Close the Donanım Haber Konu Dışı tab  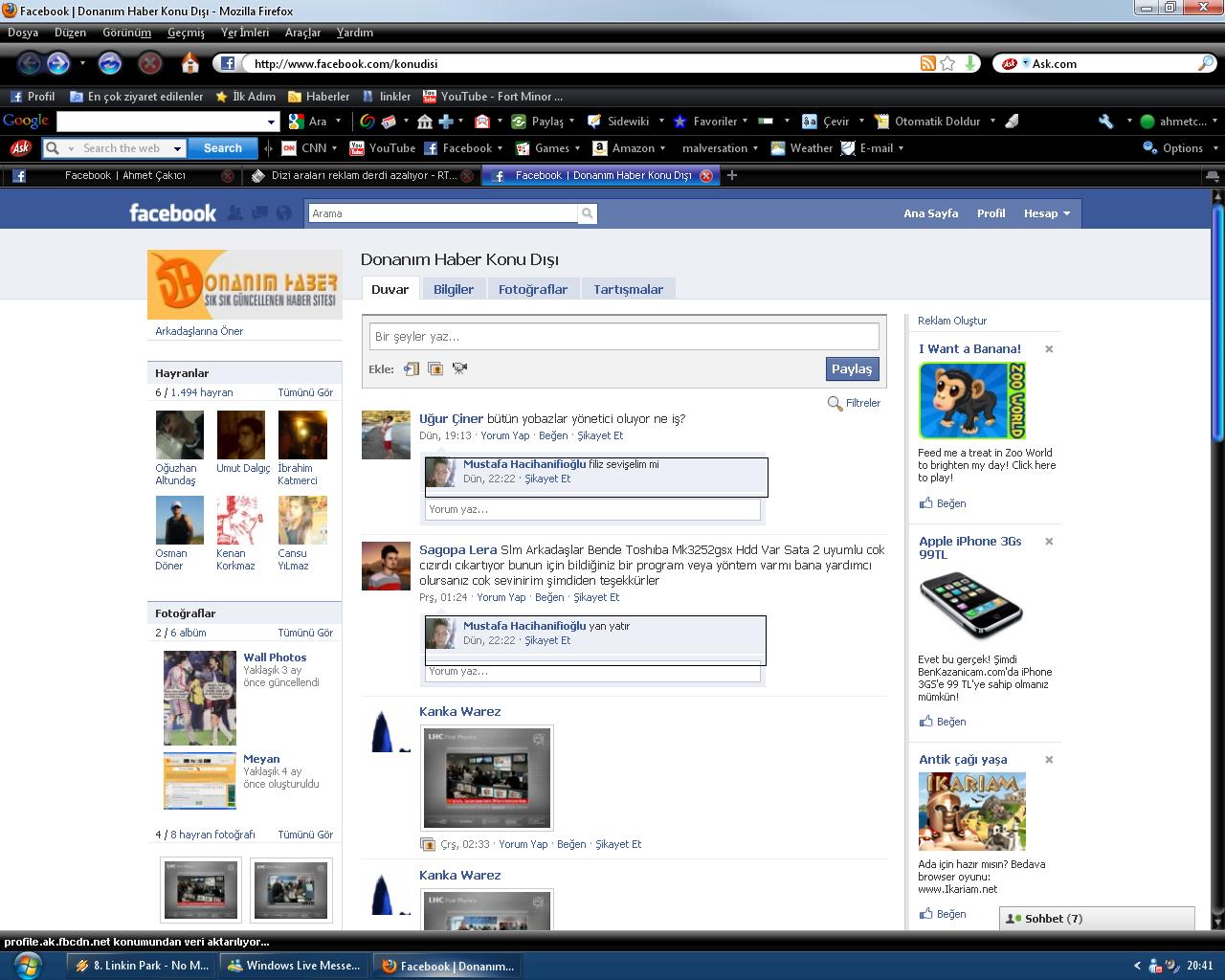click(x=706, y=176)
